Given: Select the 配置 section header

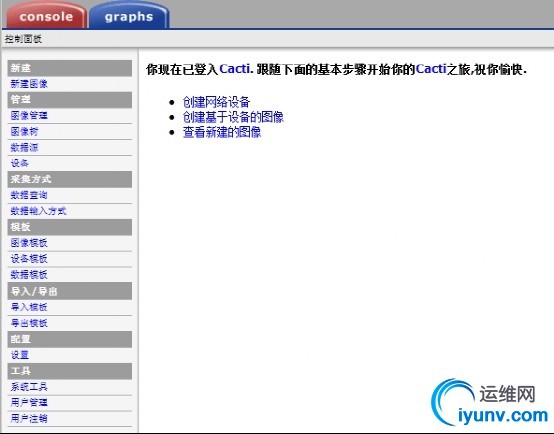Looking at the screenshot, I should [70, 339].
